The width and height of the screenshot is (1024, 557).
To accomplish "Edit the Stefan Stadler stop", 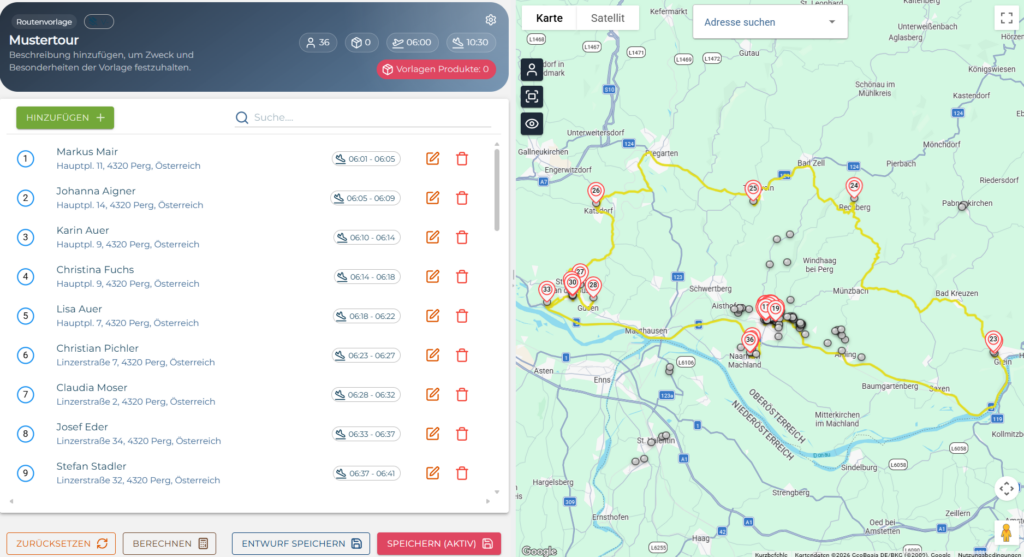I will pos(432,473).
